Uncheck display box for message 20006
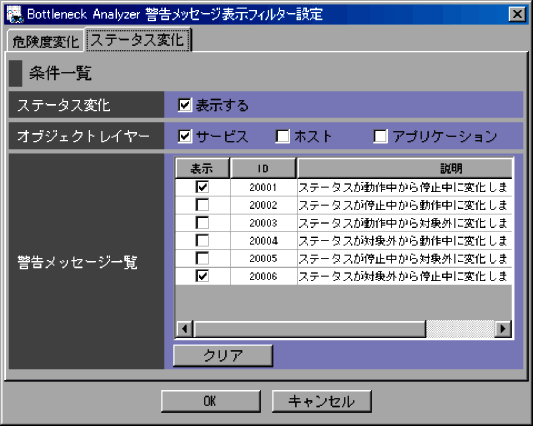The width and height of the screenshot is (533, 426). (x=202, y=276)
